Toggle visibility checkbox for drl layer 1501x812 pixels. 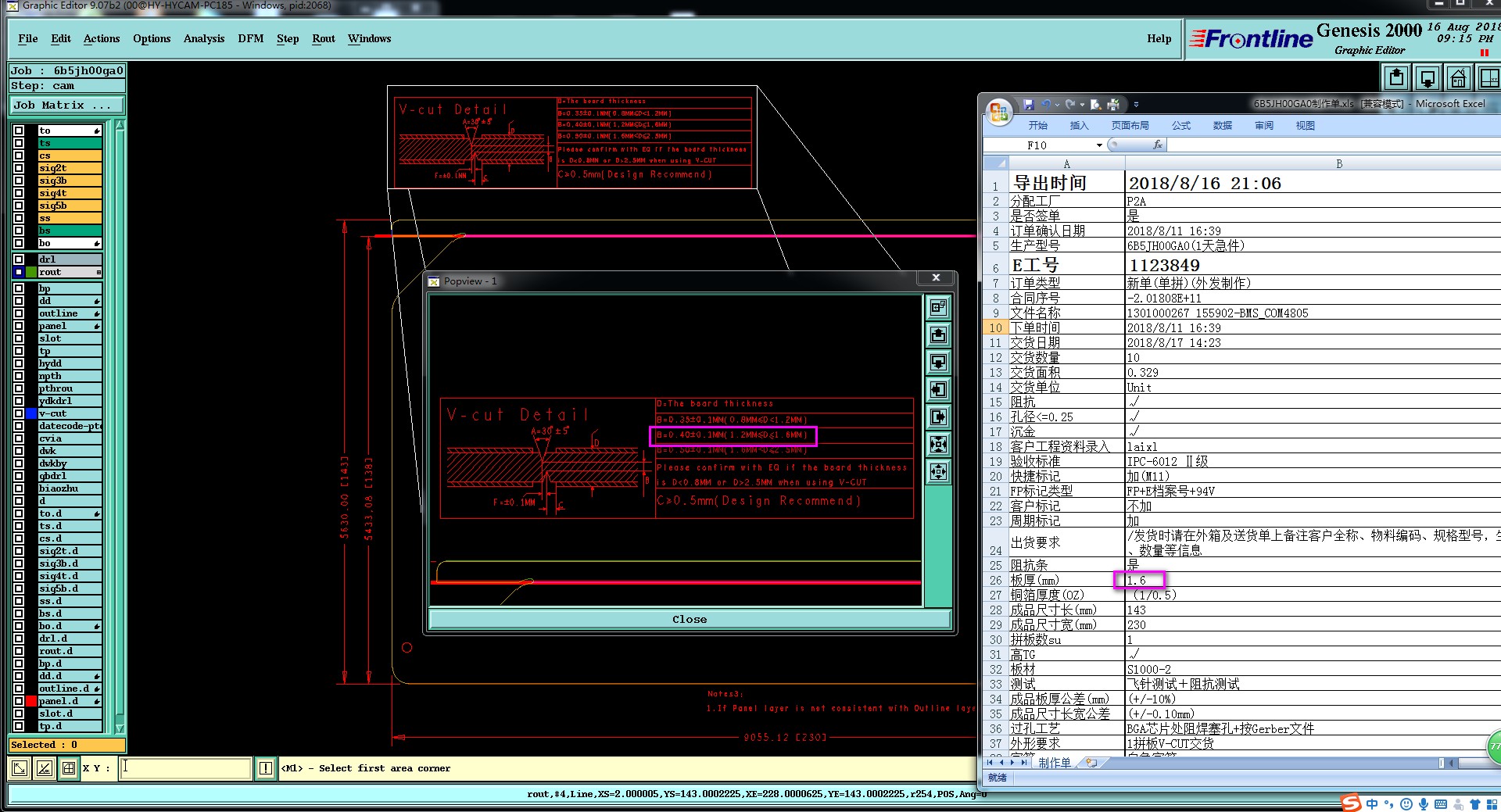[x=19, y=259]
